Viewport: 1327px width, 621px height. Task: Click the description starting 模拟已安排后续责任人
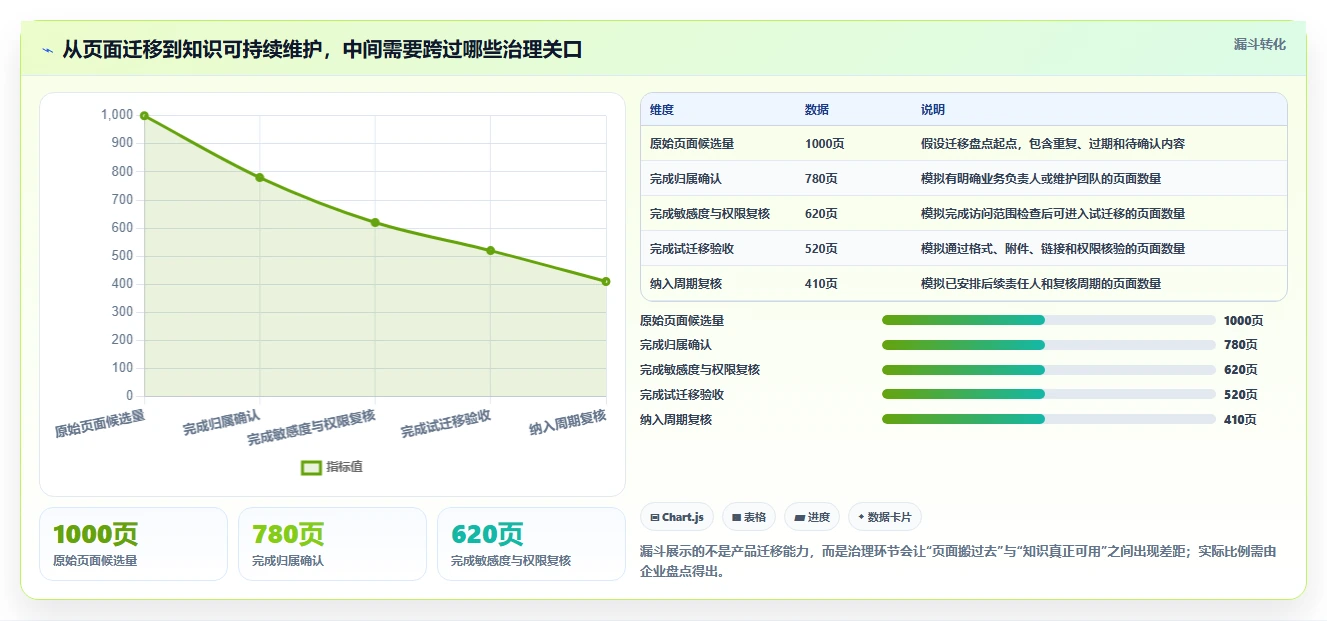(1041, 284)
